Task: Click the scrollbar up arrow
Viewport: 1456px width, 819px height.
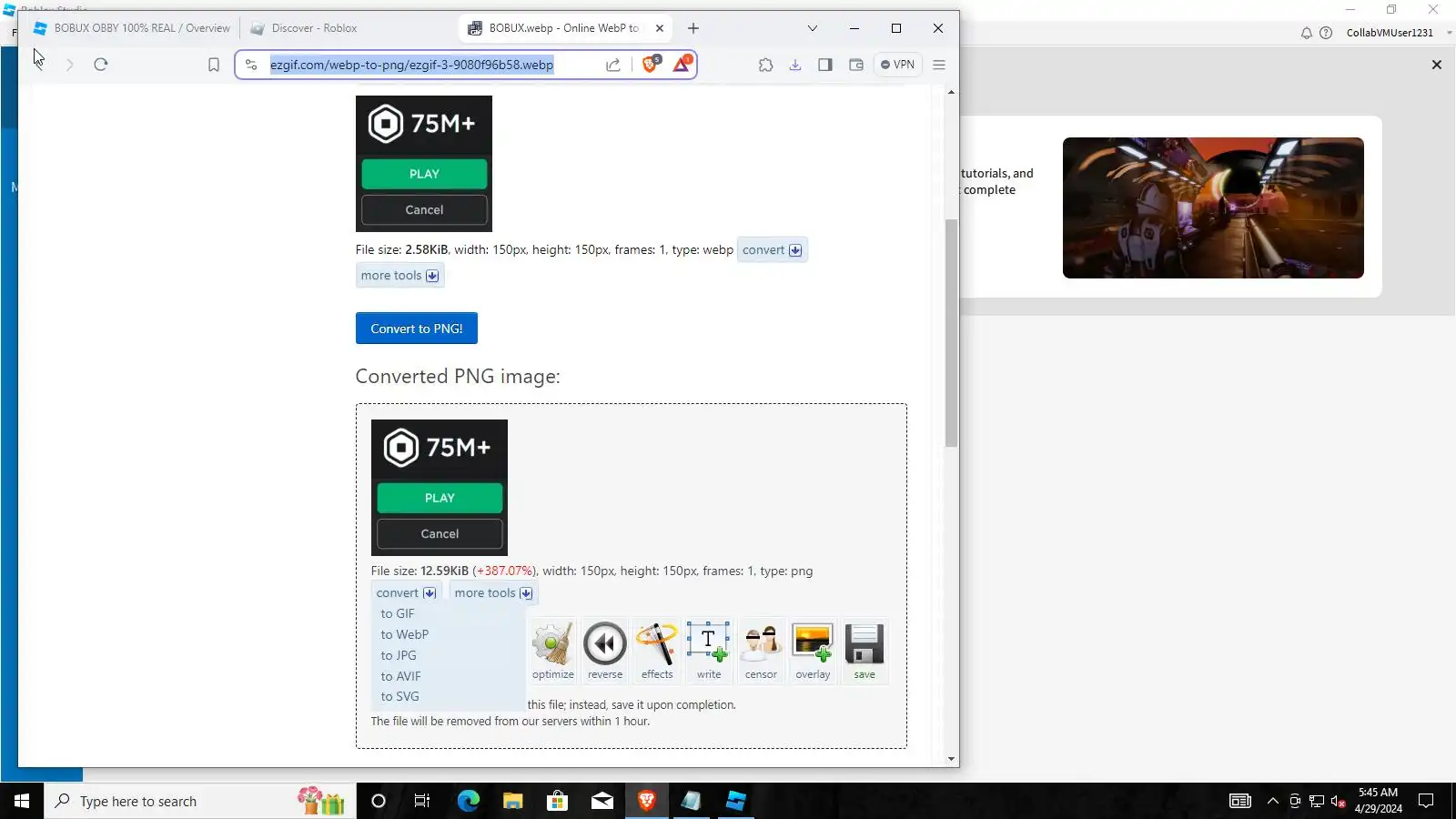Action: [951, 92]
